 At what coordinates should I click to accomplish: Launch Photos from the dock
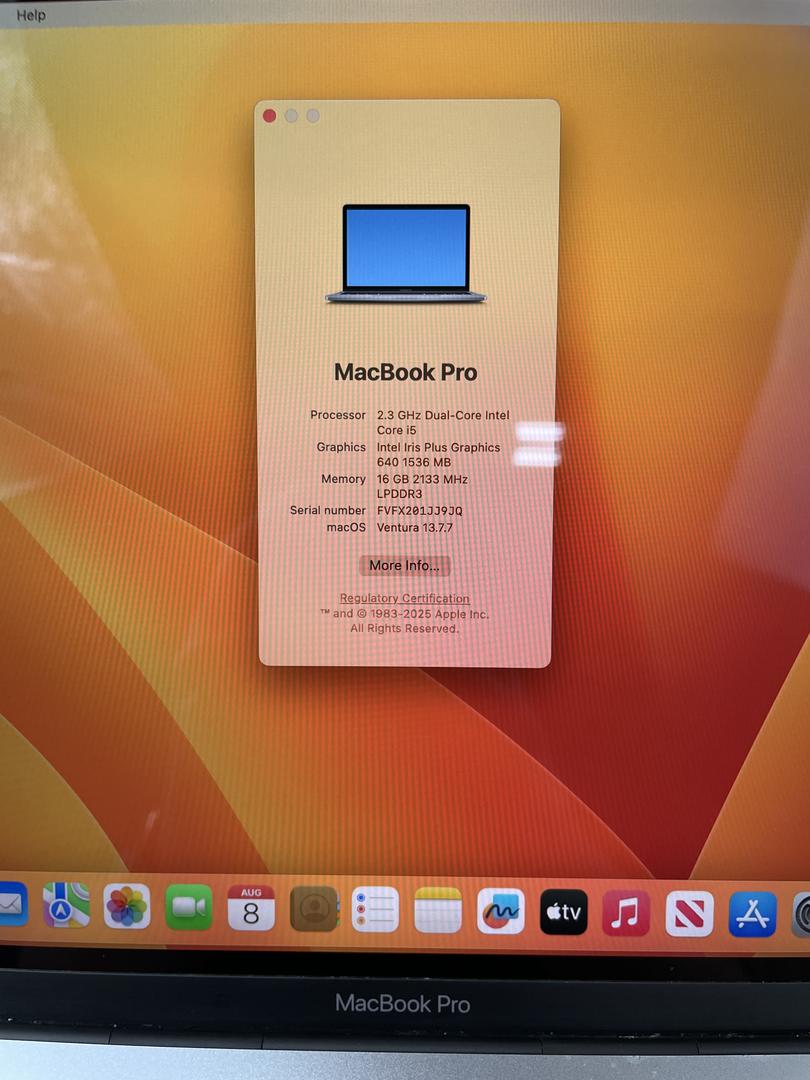click(x=127, y=907)
